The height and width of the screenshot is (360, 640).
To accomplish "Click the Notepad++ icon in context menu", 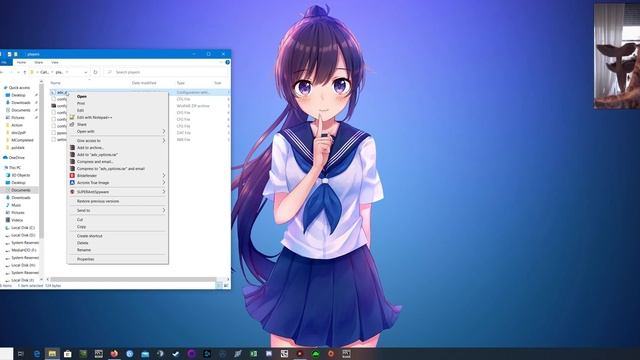I will pos(72,118).
